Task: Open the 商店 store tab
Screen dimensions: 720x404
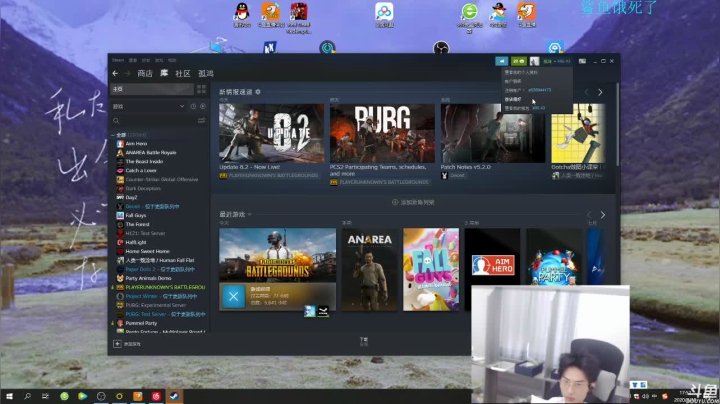Action: click(x=145, y=73)
